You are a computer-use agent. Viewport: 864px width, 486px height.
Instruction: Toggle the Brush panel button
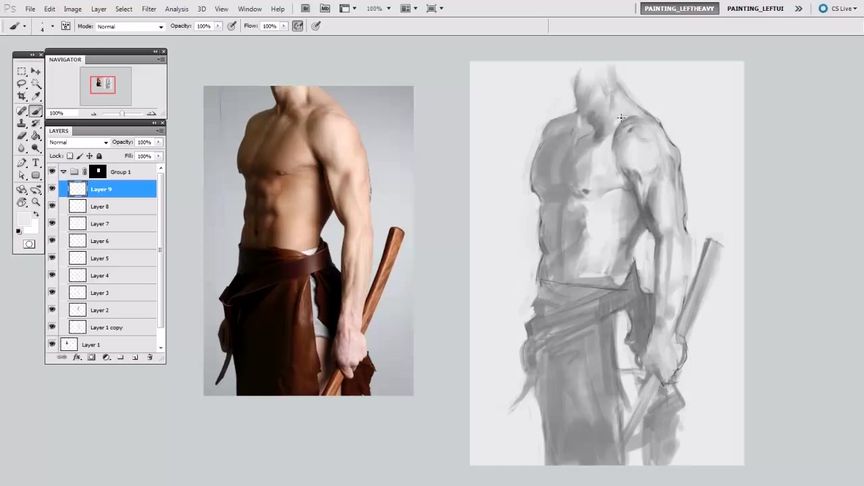[x=65, y=26]
